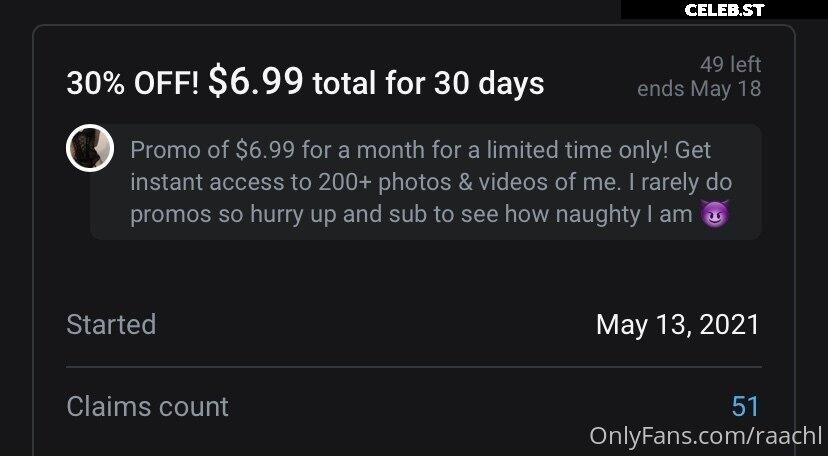Click the May 13, 2021 start date
The width and height of the screenshot is (828, 456).
tap(678, 324)
